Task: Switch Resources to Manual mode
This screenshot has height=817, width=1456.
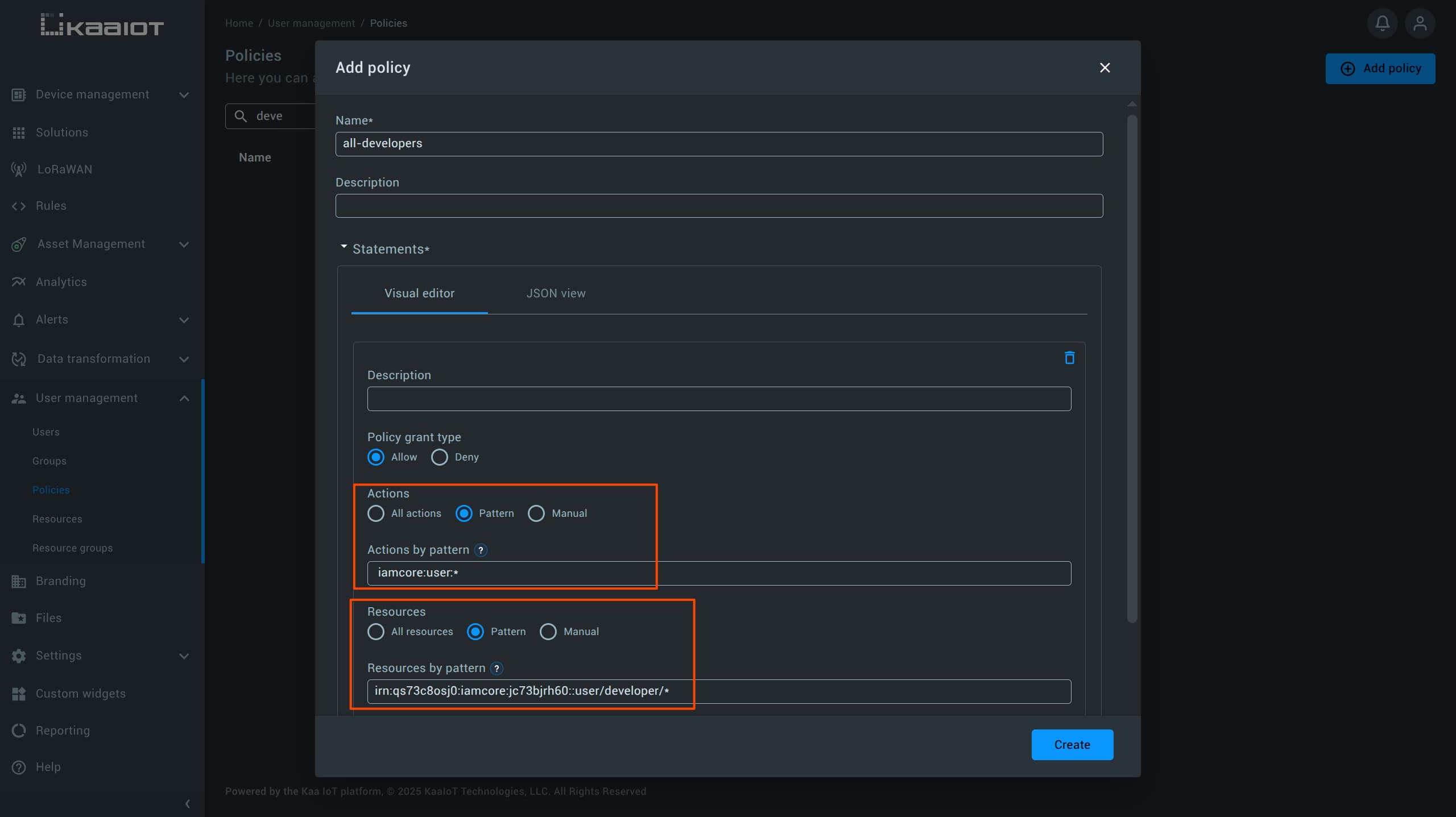Action: [548, 632]
